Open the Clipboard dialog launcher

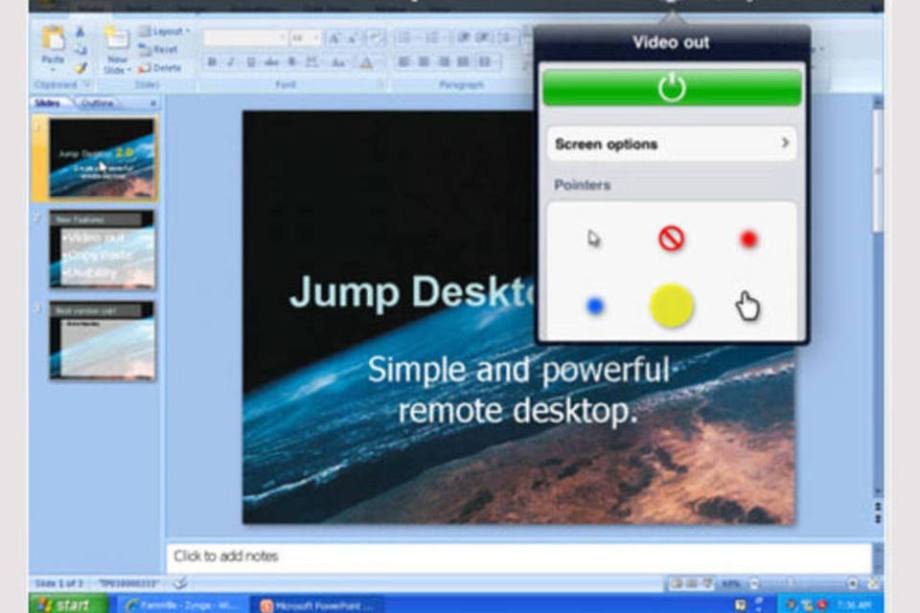[x=87, y=85]
